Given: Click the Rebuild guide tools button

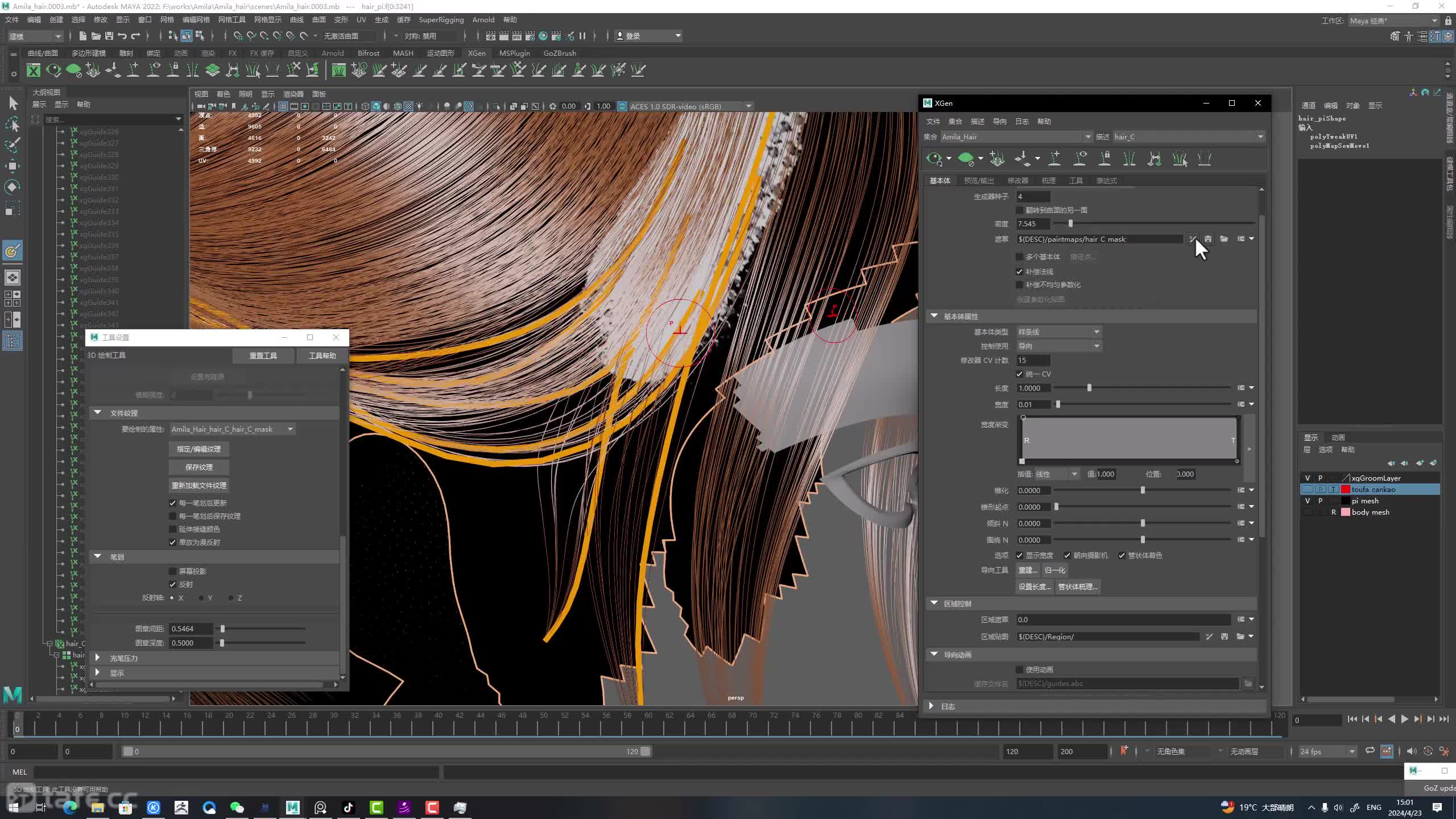Looking at the screenshot, I should tap(1028, 570).
